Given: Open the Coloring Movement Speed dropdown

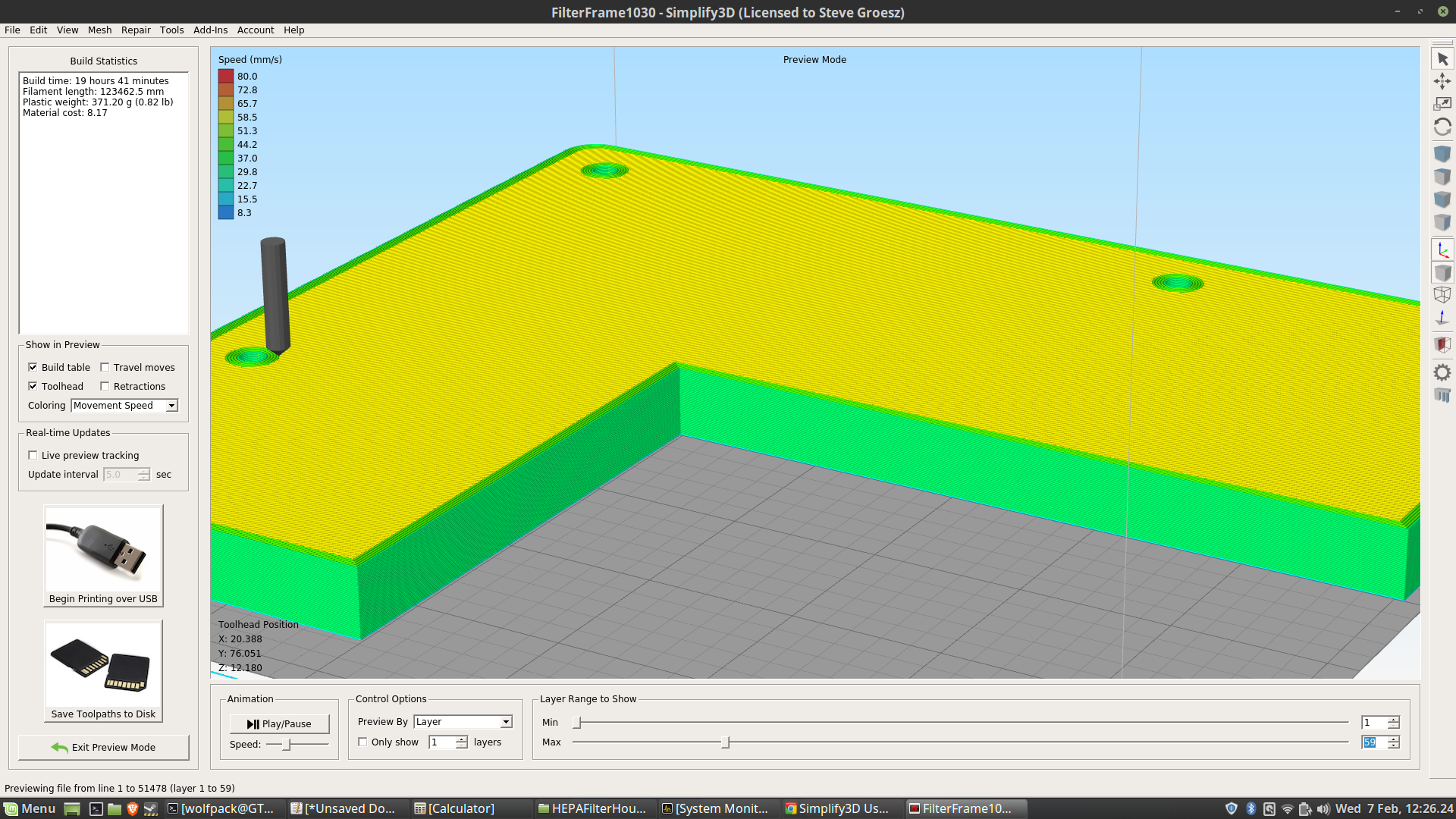Looking at the screenshot, I should (x=124, y=406).
